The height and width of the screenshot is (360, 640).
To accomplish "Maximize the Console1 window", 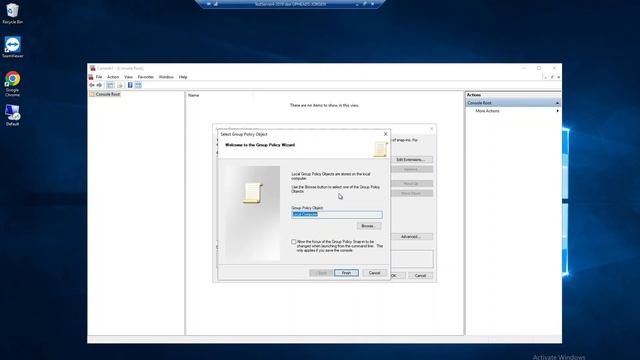I will point(539,68).
